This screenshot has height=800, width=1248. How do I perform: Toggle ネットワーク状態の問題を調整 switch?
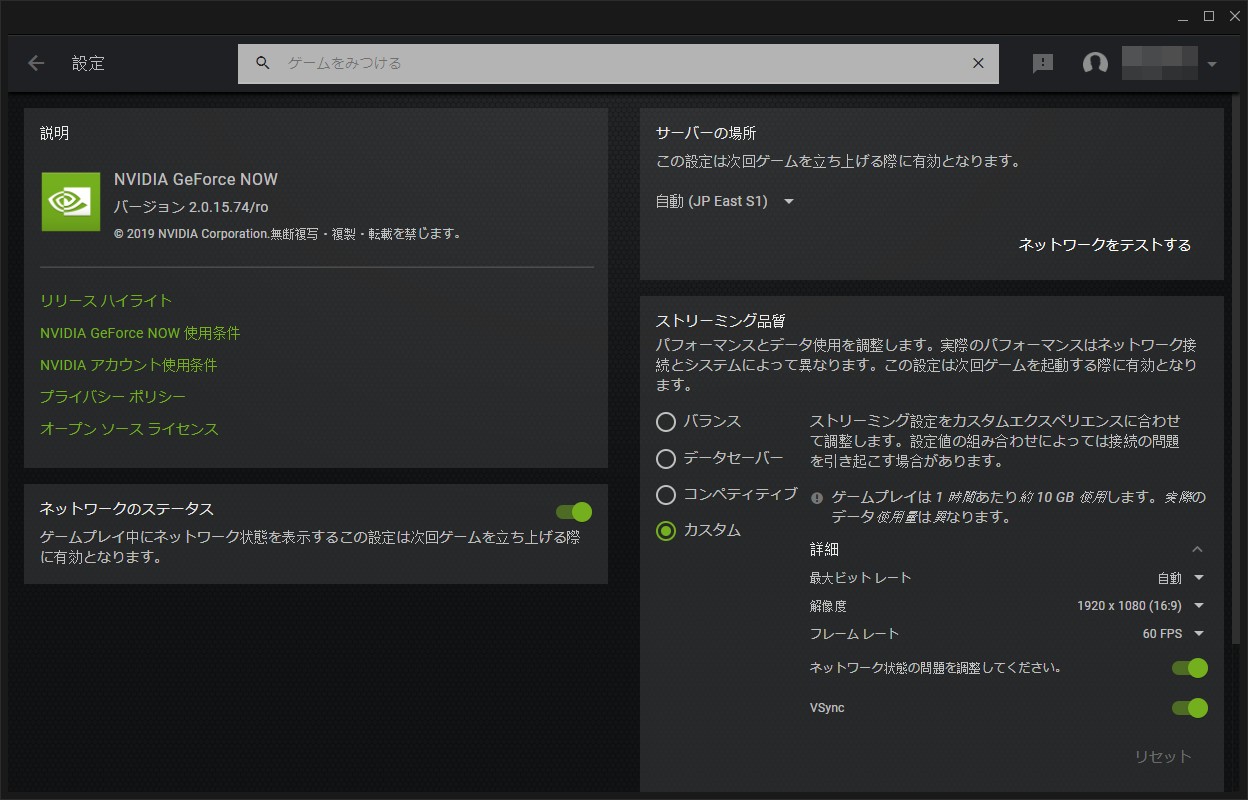pos(1190,668)
